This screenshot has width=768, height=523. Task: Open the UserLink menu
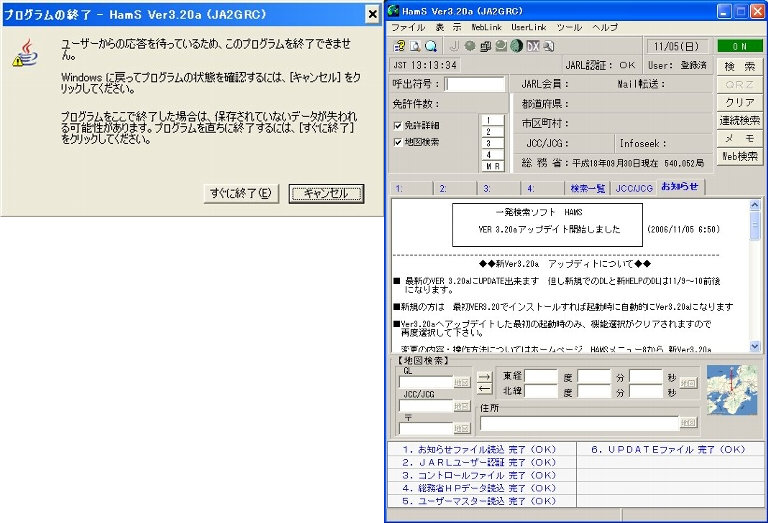(x=528, y=27)
